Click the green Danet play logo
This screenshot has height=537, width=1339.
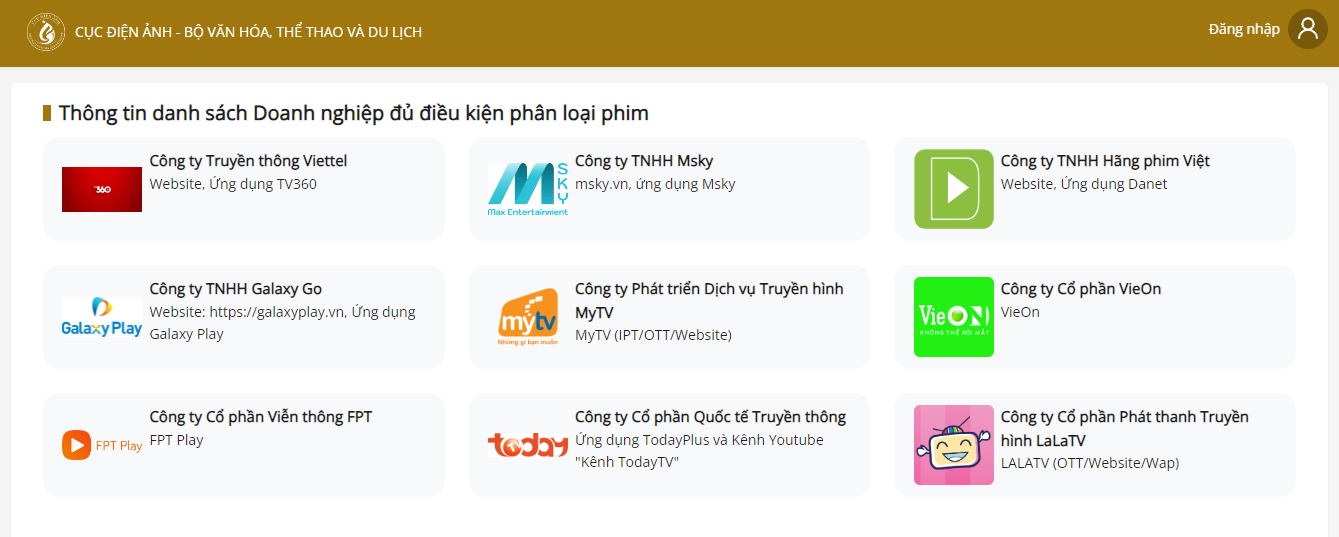click(953, 189)
